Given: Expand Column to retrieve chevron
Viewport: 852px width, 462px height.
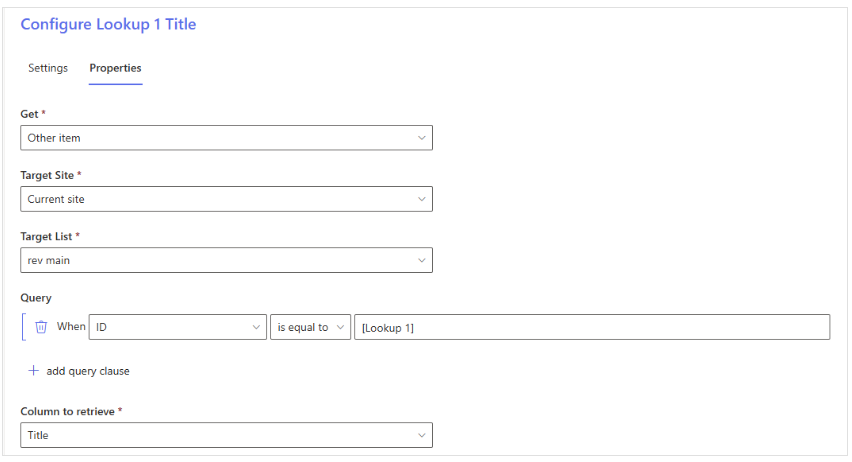Looking at the screenshot, I should (421, 435).
